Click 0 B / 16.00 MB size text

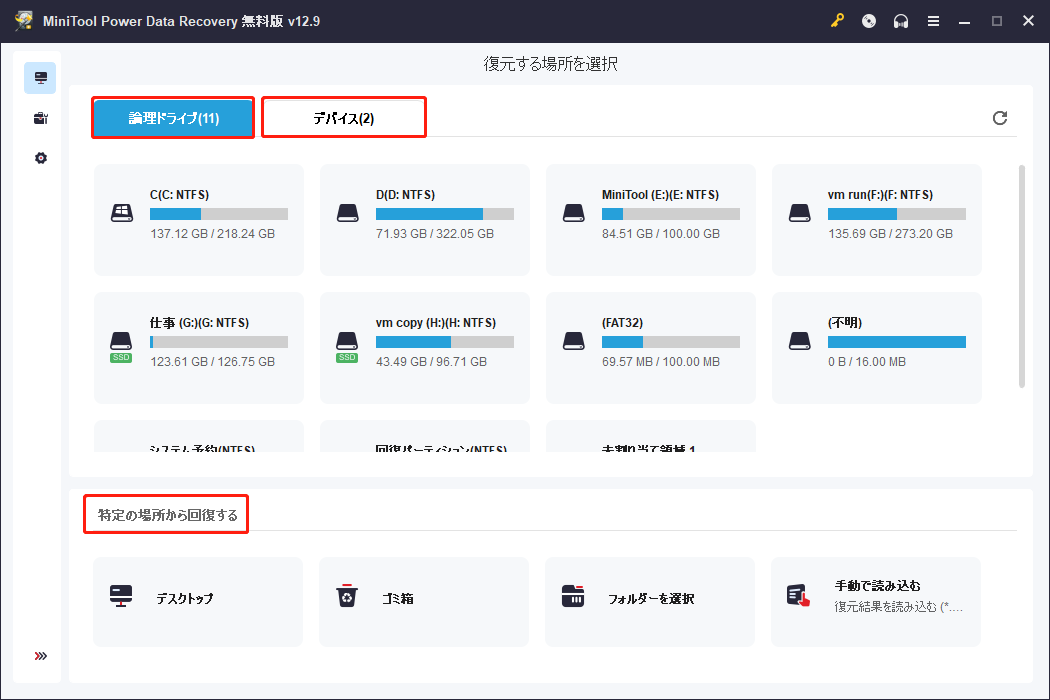[x=867, y=362]
